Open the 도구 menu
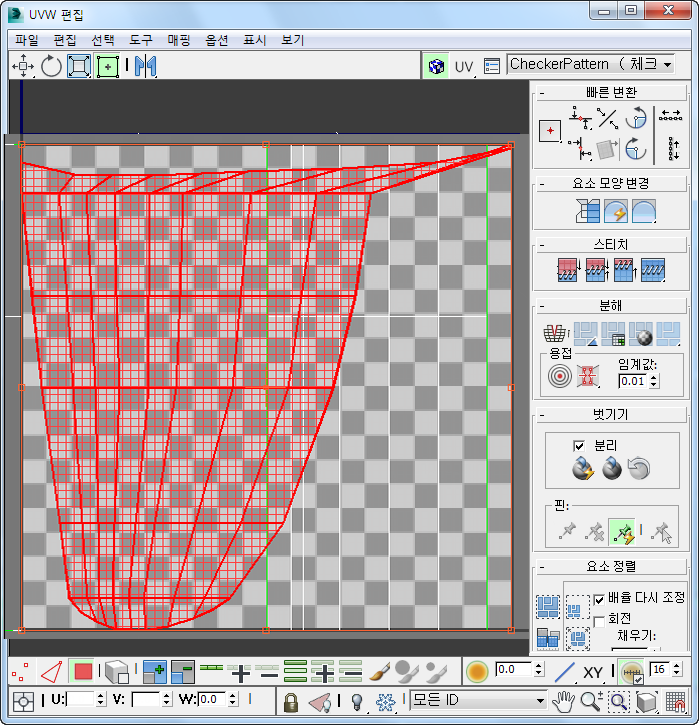699x725 pixels. point(141,40)
